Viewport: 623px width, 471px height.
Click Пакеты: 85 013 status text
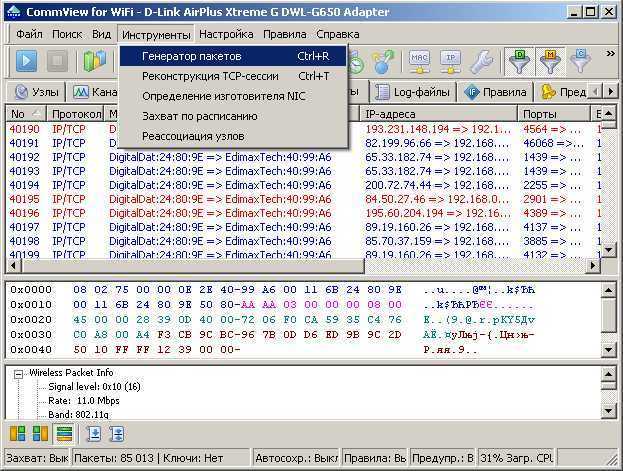pyautogui.click(x=114, y=458)
